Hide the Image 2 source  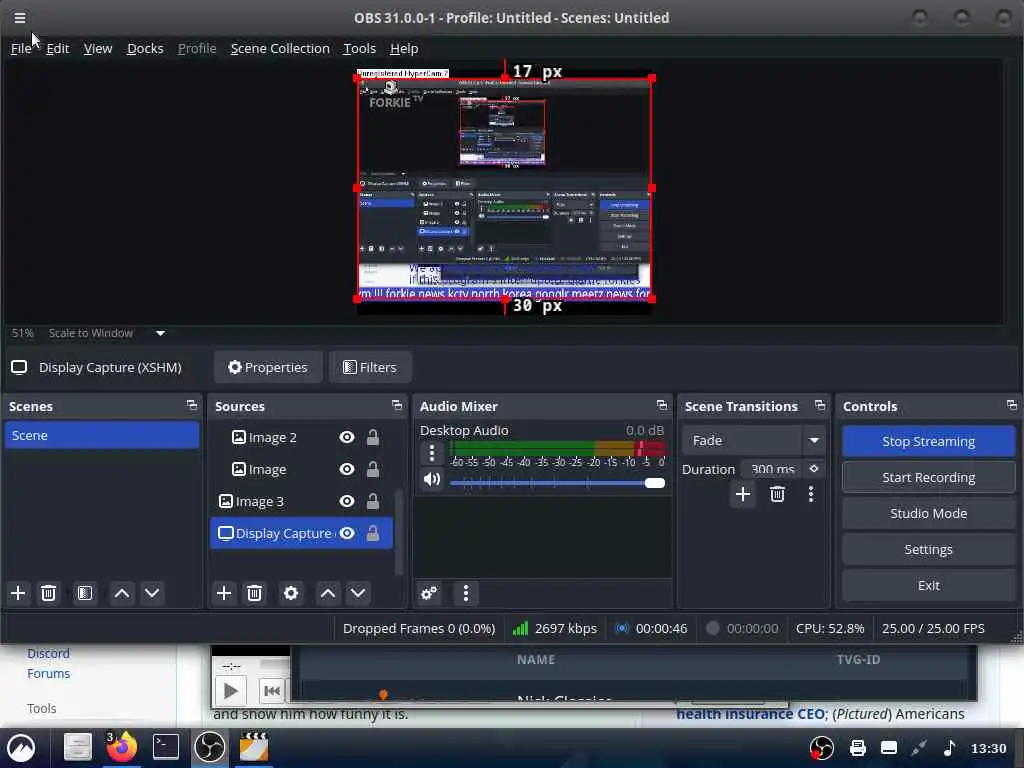[x=347, y=437]
